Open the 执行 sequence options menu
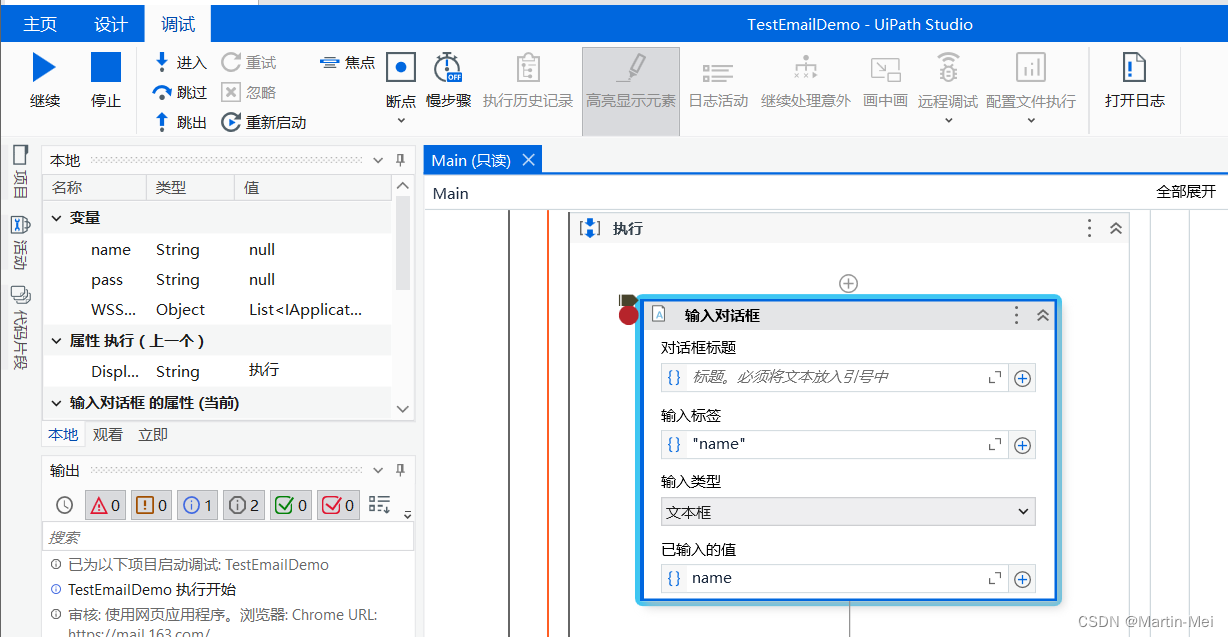 click(x=1089, y=229)
